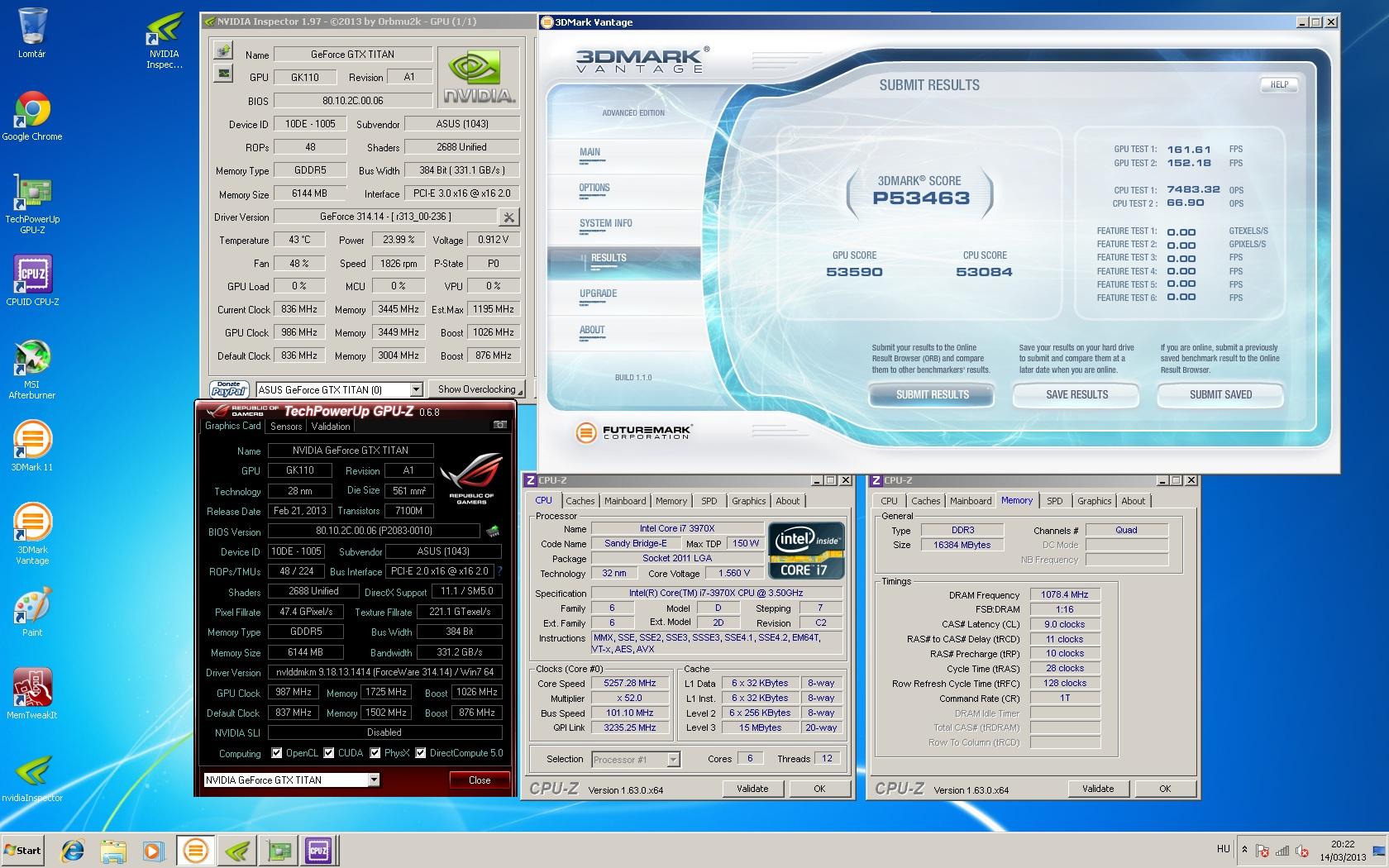Switch to NVIDIA Inspector on the taskbar
This screenshot has height=868, width=1389.
237,850
